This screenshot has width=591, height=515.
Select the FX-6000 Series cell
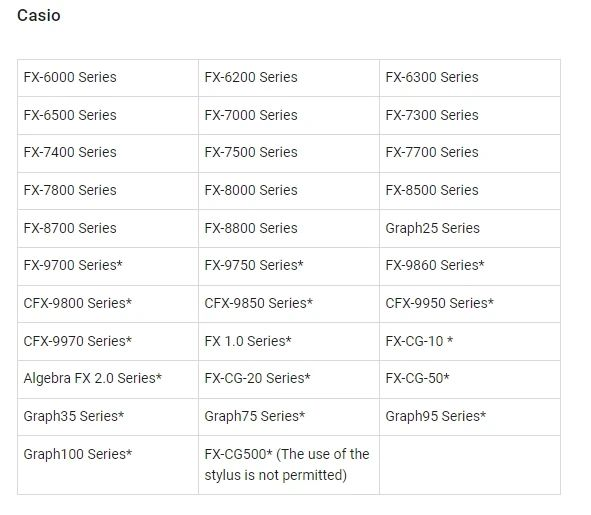(108, 78)
